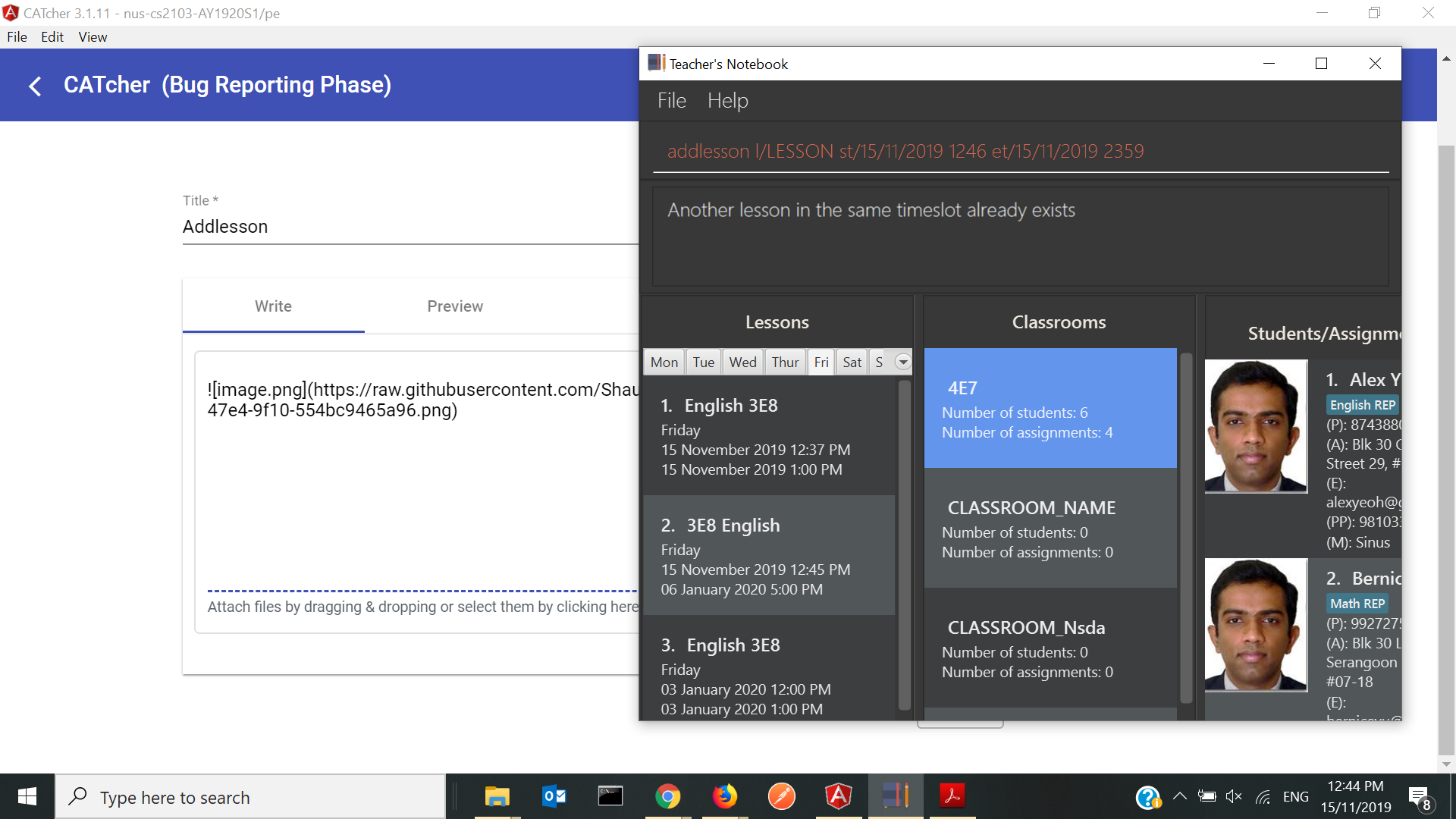1456x819 pixels.
Task: Open Firefox from the taskbar
Action: 724,796
